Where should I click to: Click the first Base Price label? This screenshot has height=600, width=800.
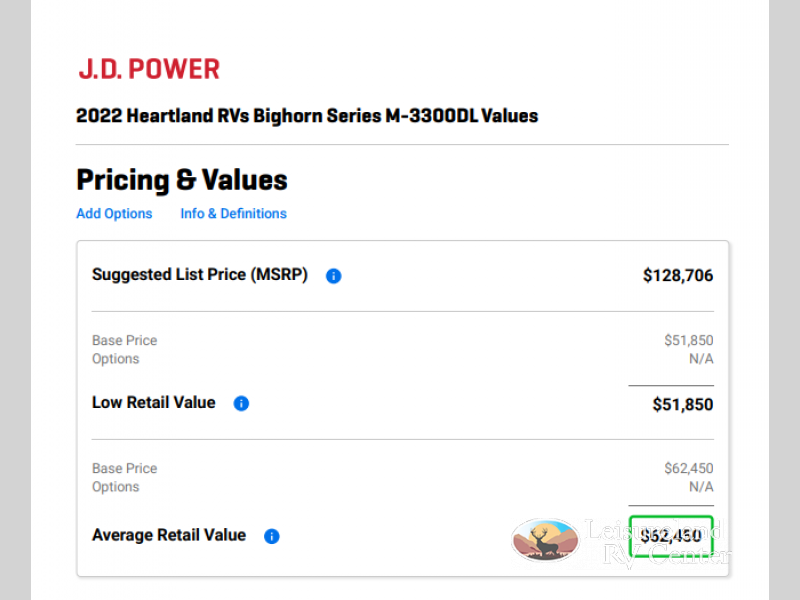(124, 340)
